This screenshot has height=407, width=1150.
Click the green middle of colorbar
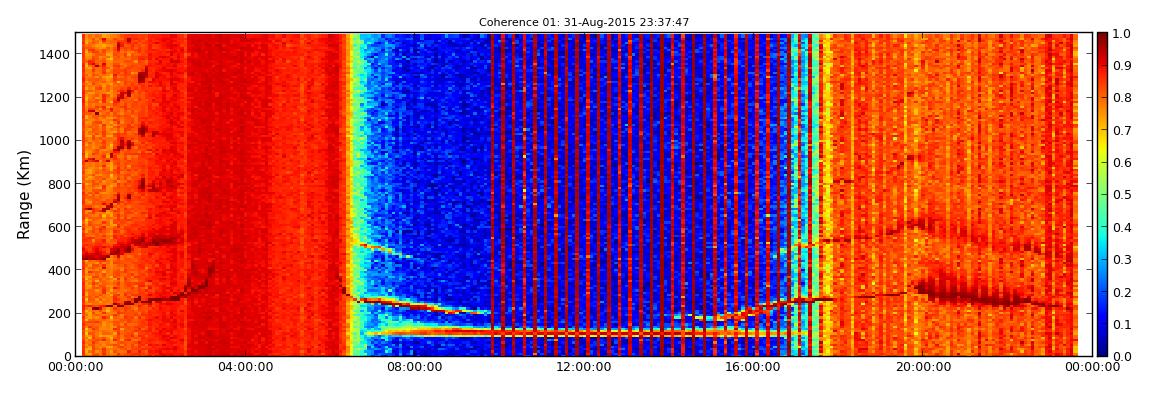click(x=1104, y=195)
